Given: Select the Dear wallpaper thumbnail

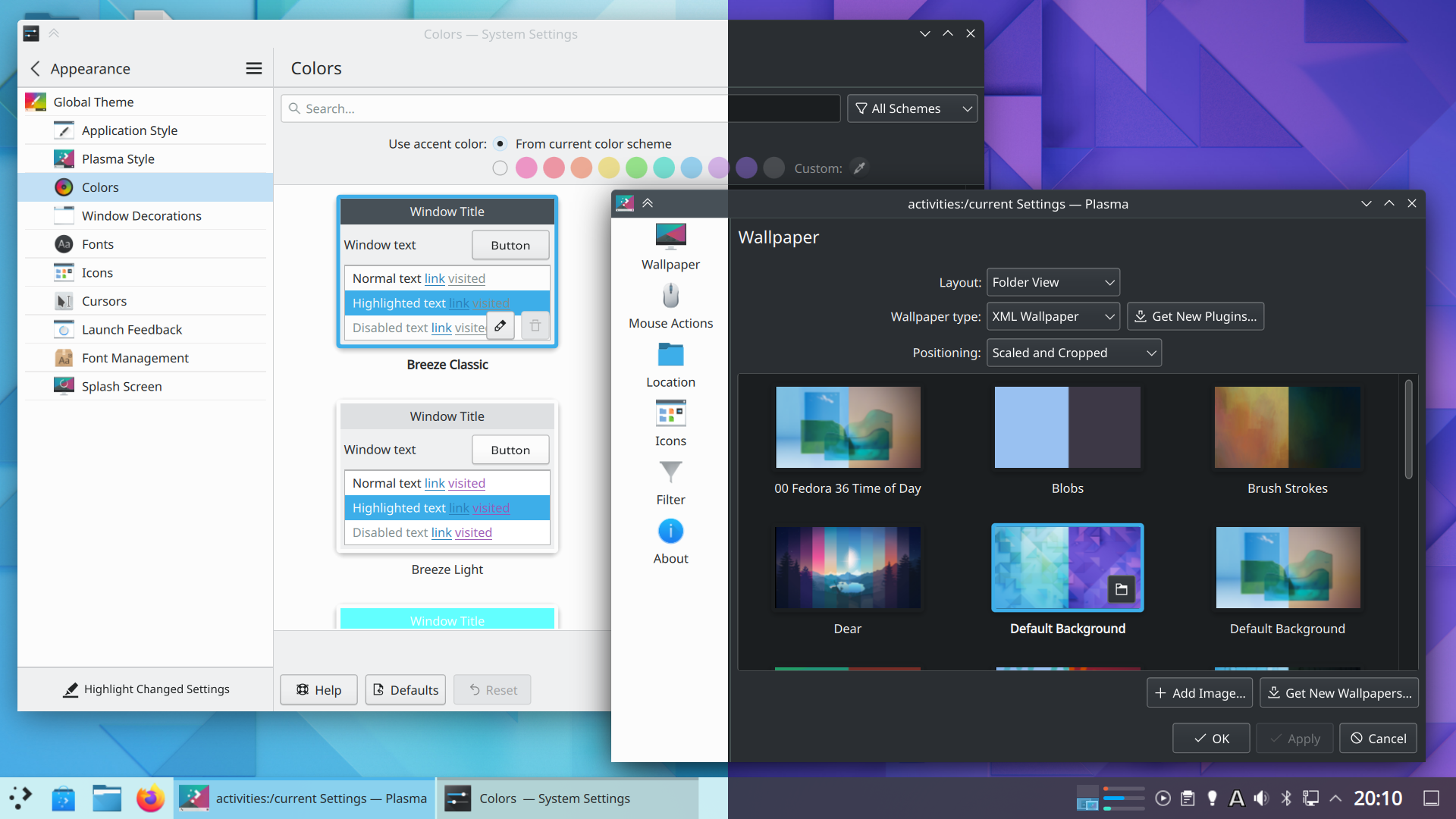Looking at the screenshot, I should tap(848, 568).
